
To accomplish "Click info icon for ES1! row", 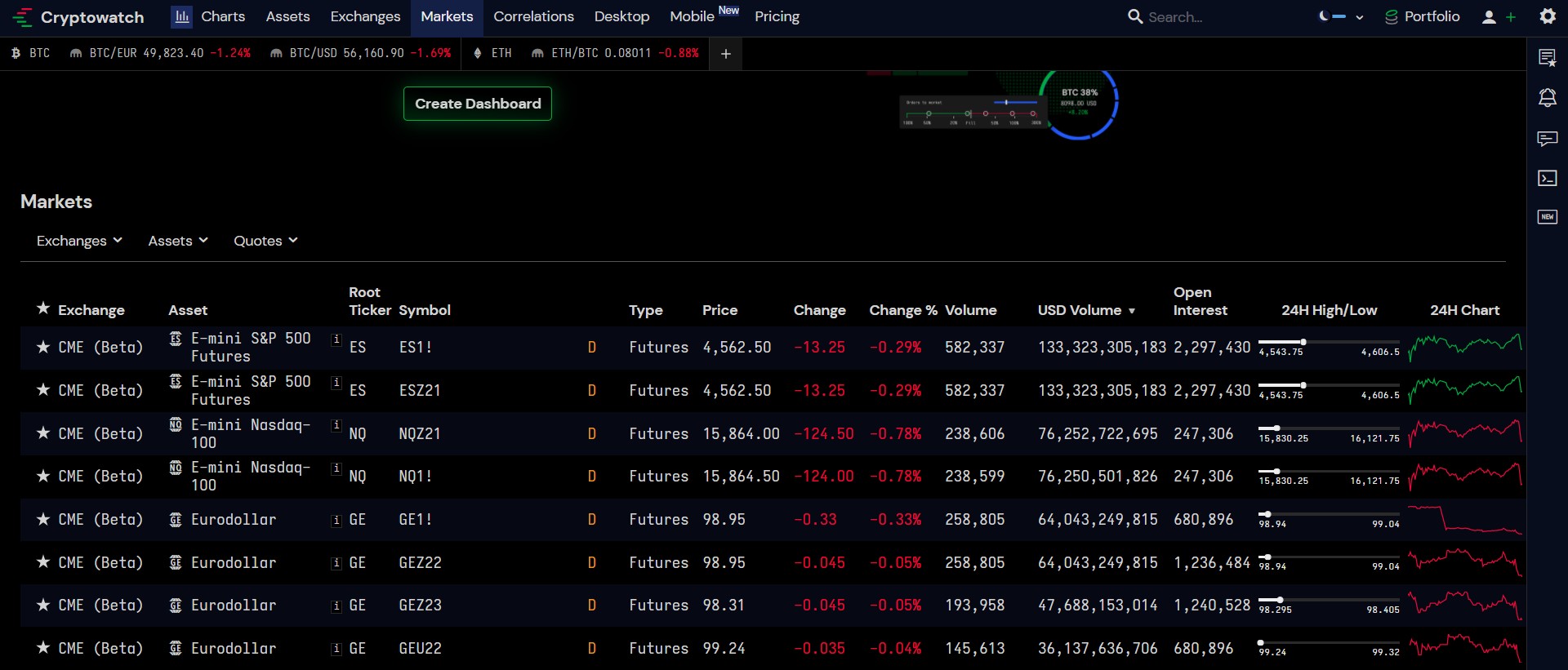I will (x=336, y=339).
